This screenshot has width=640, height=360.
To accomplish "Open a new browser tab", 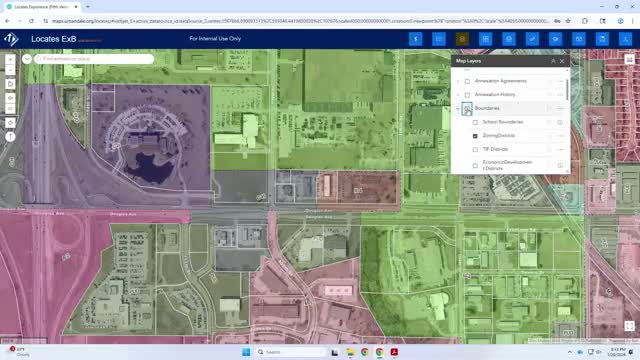I will [x=88, y=7].
